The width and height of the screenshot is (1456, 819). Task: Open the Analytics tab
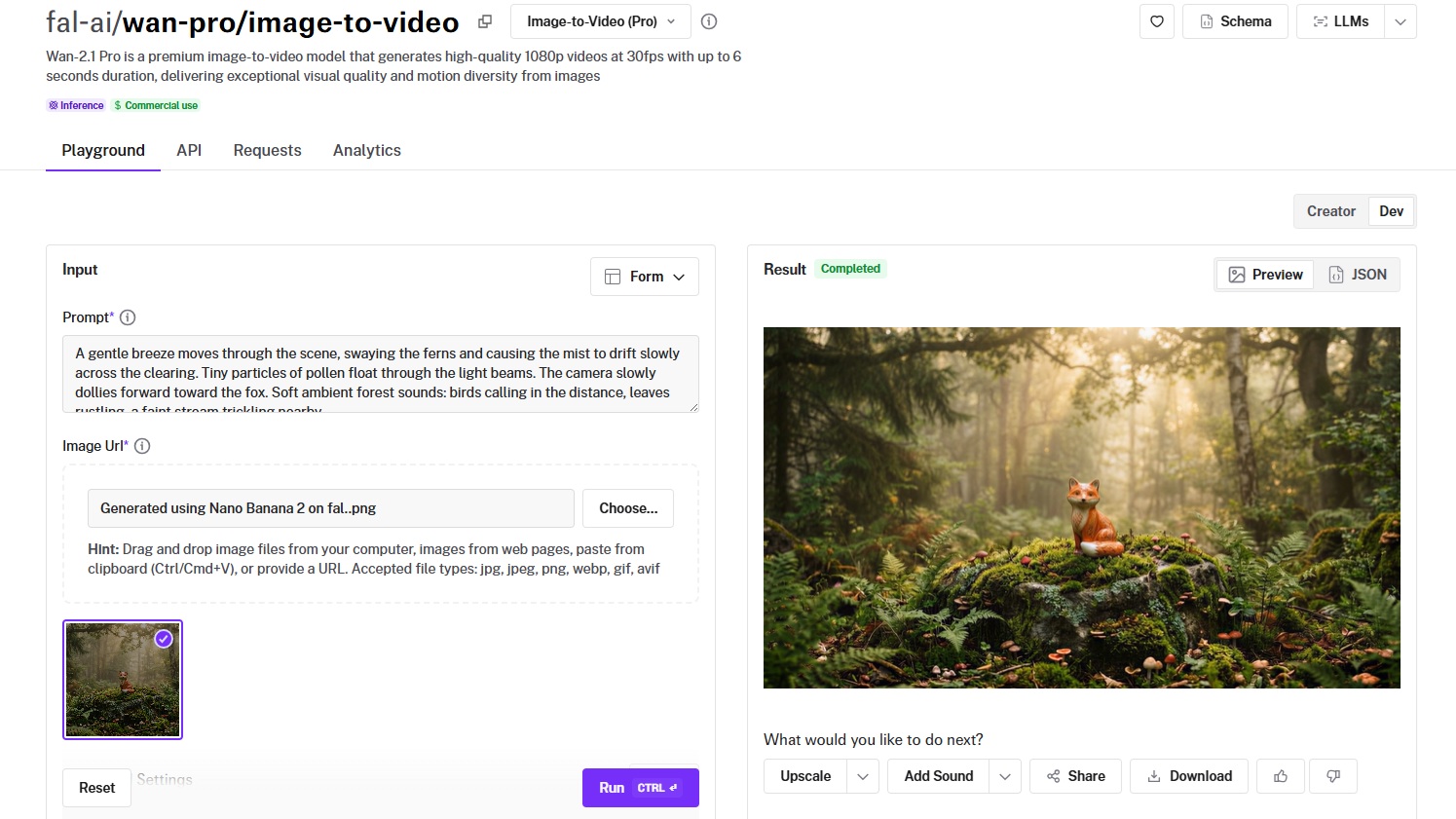coord(366,150)
